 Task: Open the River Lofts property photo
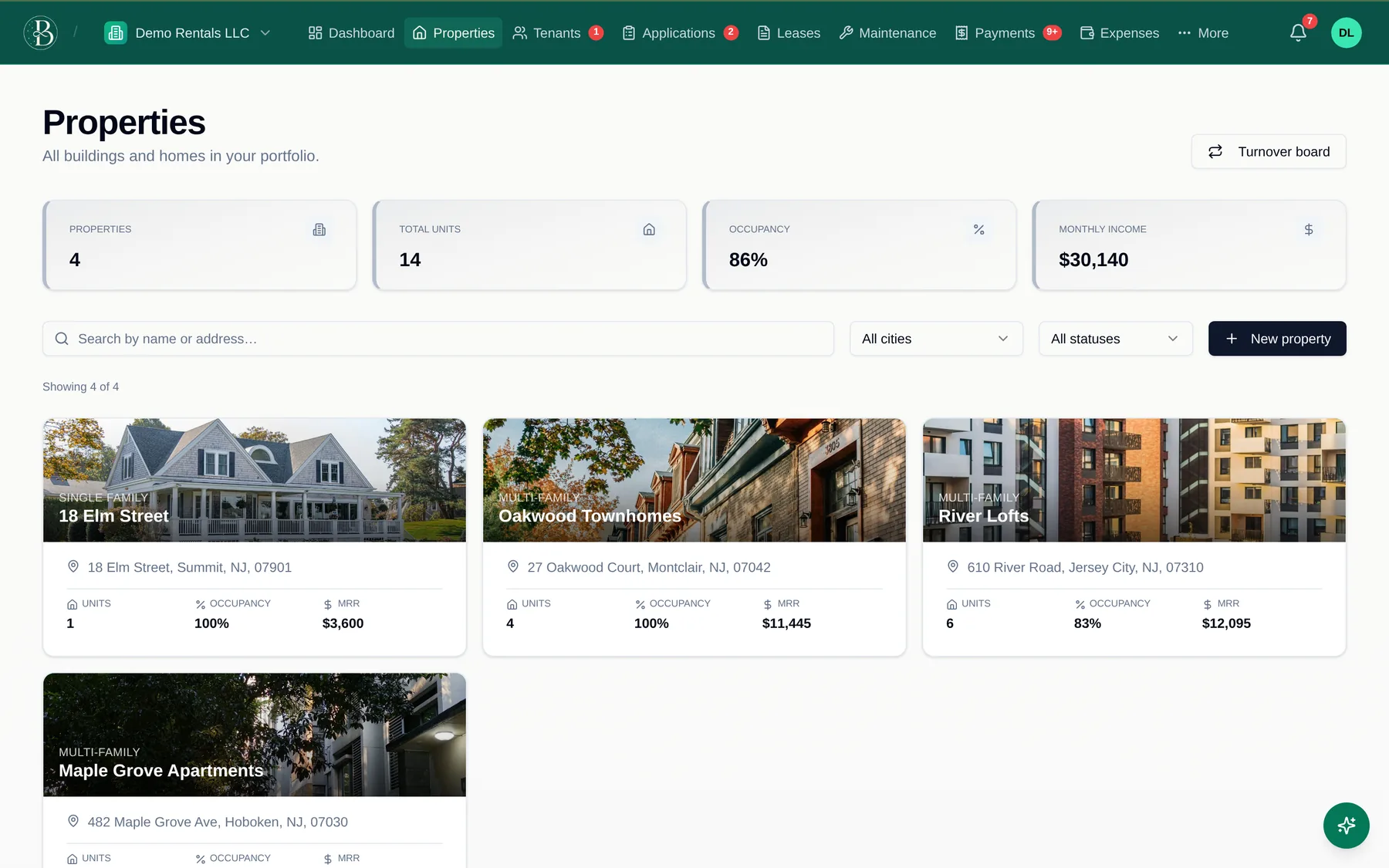click(1134, 480)
